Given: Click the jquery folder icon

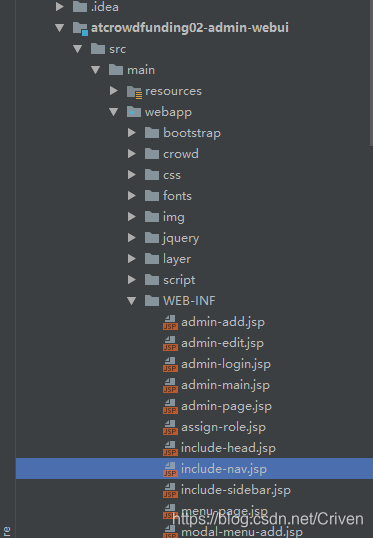Looking at the screenshot, I should 152,237.
